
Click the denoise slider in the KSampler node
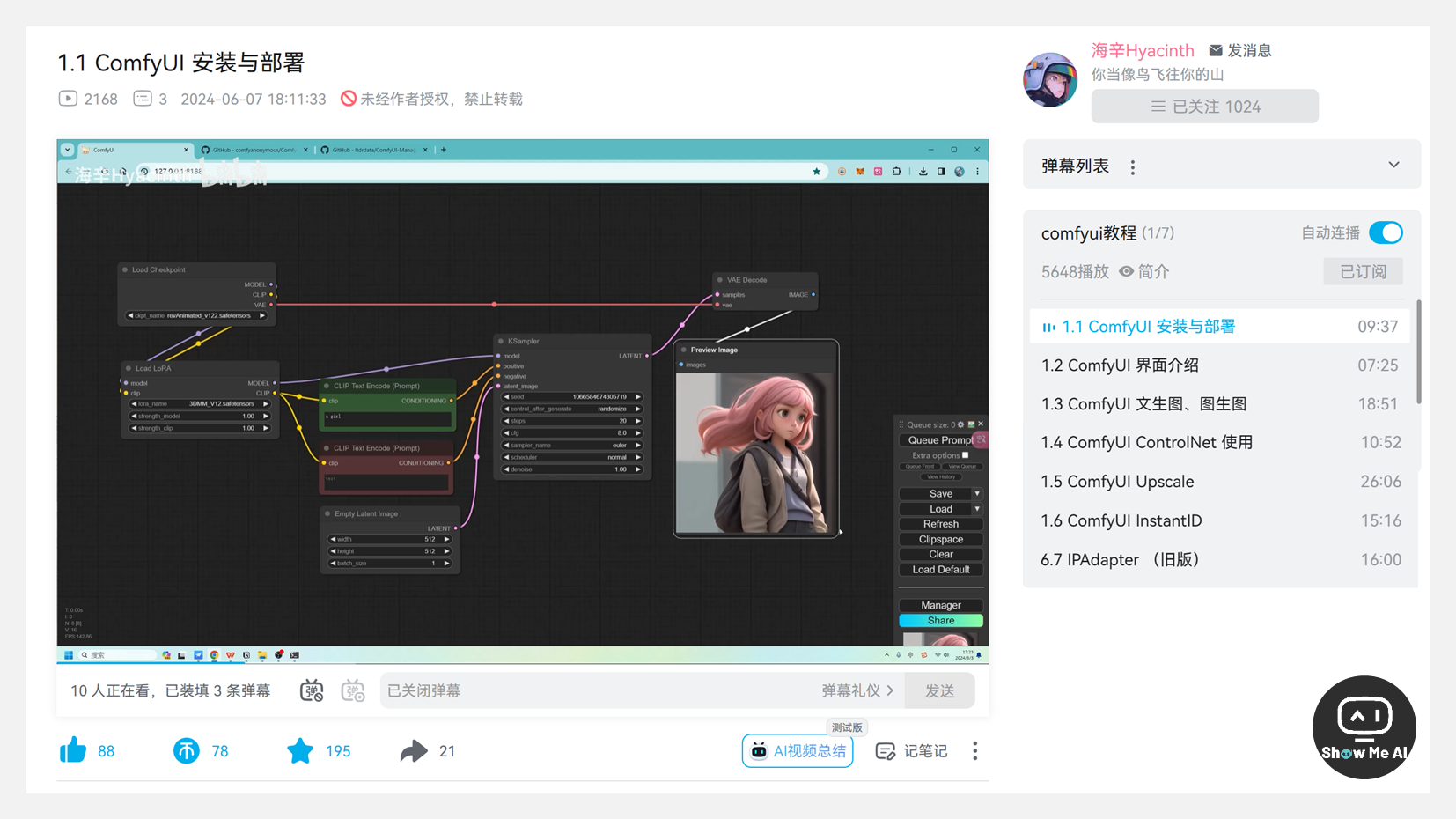[570, 469]
